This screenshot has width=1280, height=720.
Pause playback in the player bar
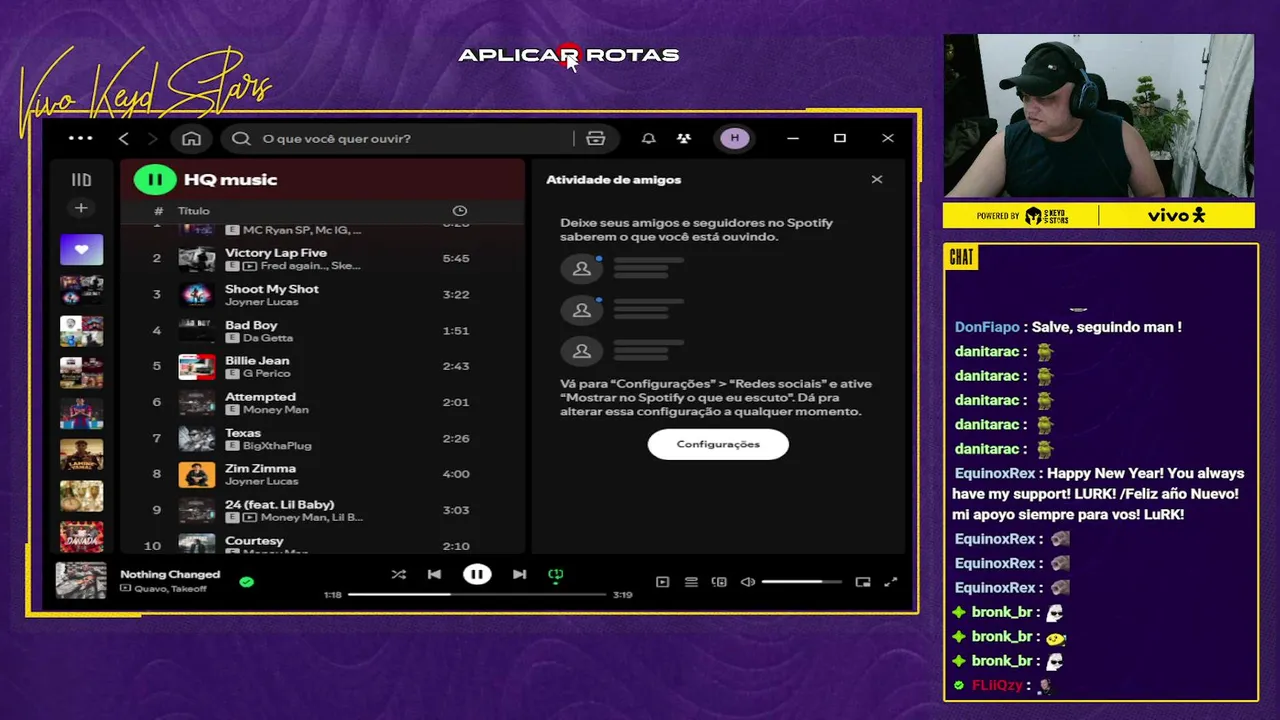click(x=477, y=574)
